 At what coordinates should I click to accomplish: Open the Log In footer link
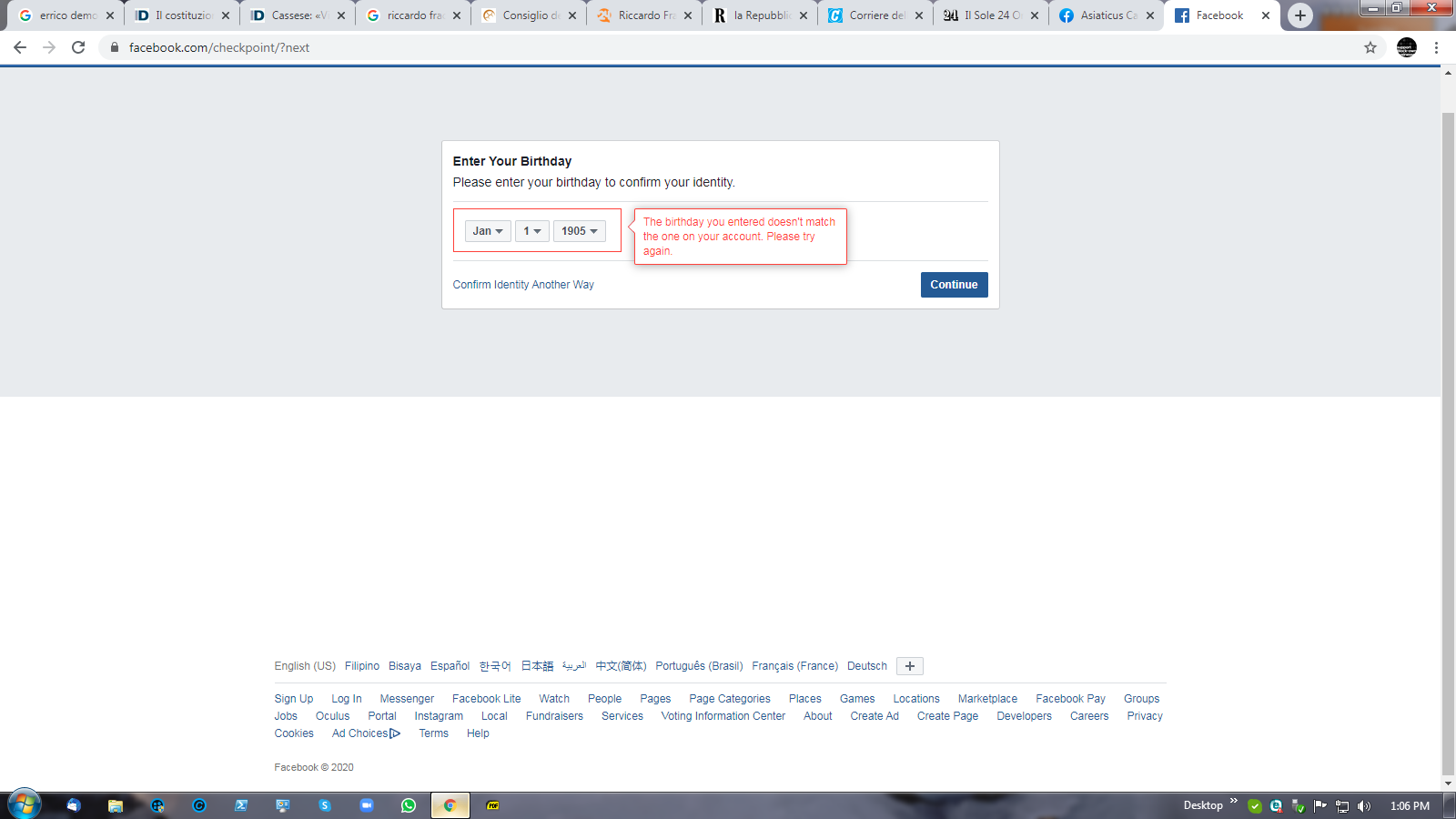347,699
